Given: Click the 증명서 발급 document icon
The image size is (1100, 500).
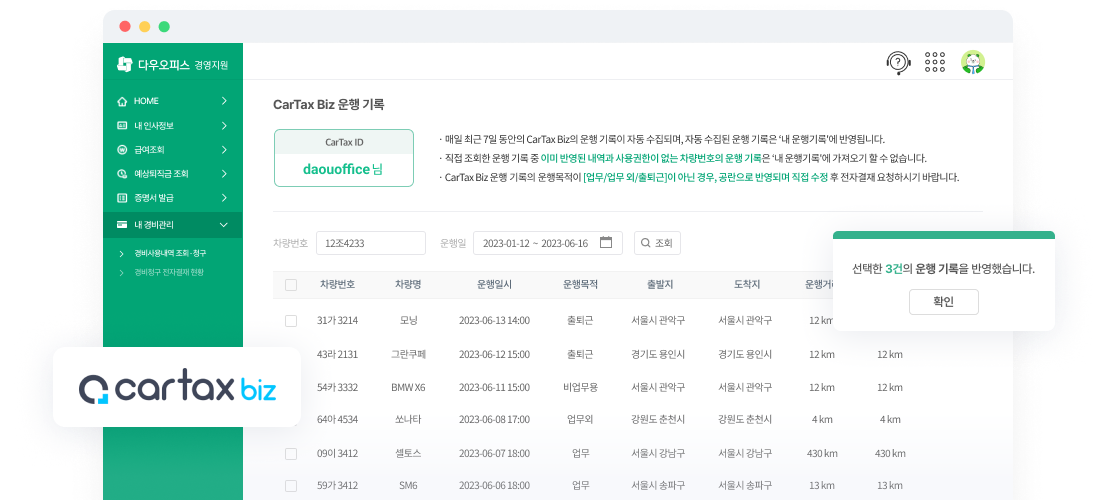Looking at the screenshot, I should coord(122,198).
